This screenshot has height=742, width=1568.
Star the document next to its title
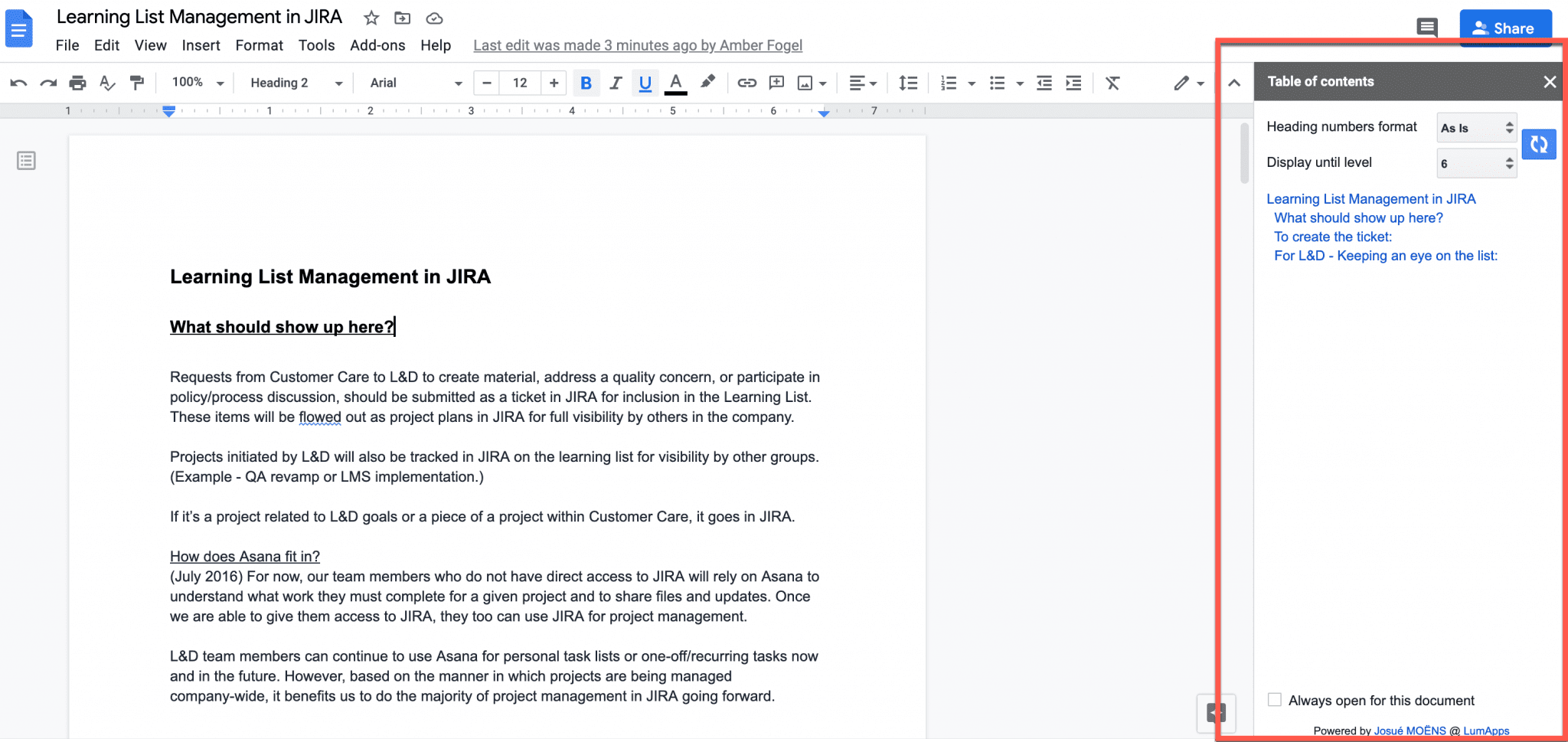[x=371, y=18]
